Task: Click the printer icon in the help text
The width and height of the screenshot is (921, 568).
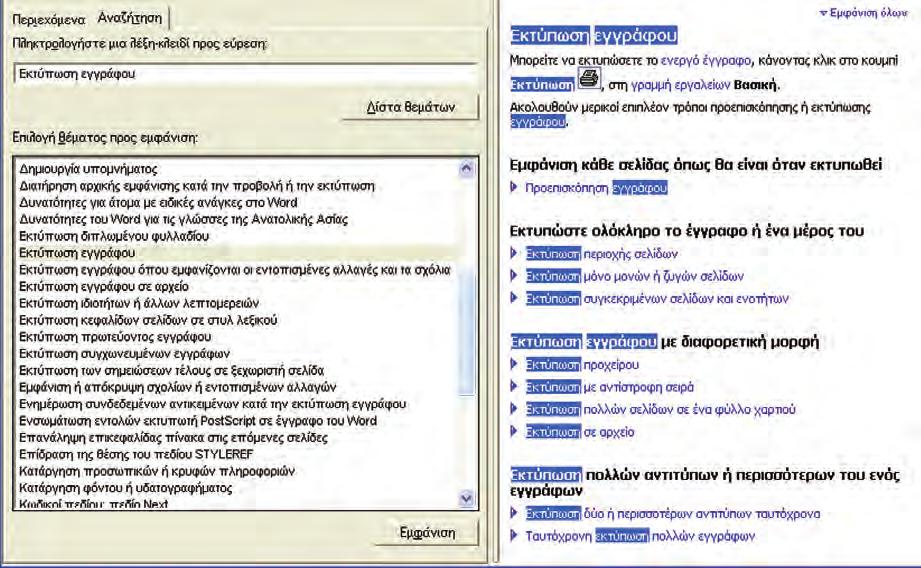Action: [x=589, y=78]
